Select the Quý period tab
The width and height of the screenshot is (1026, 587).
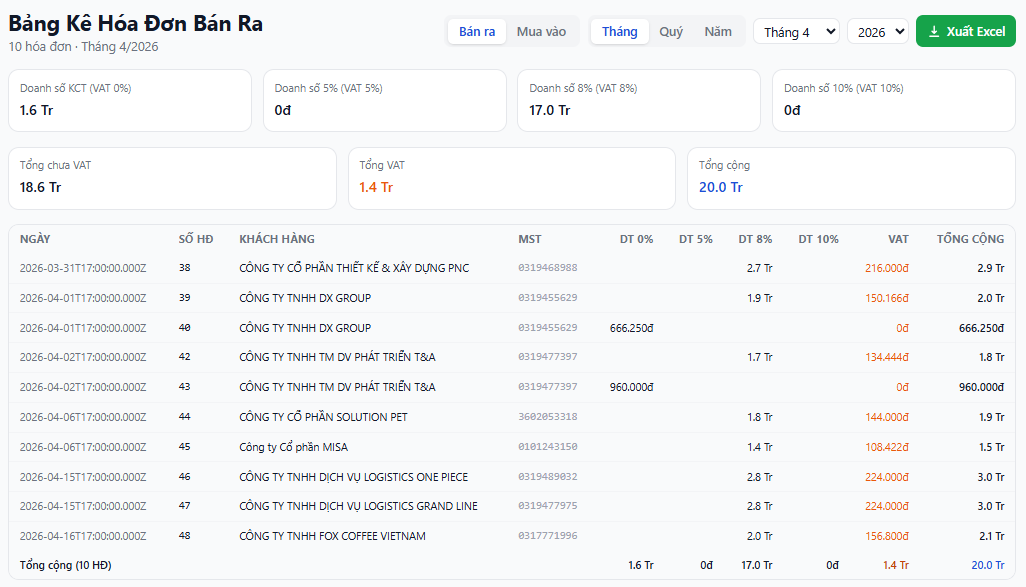671,31
